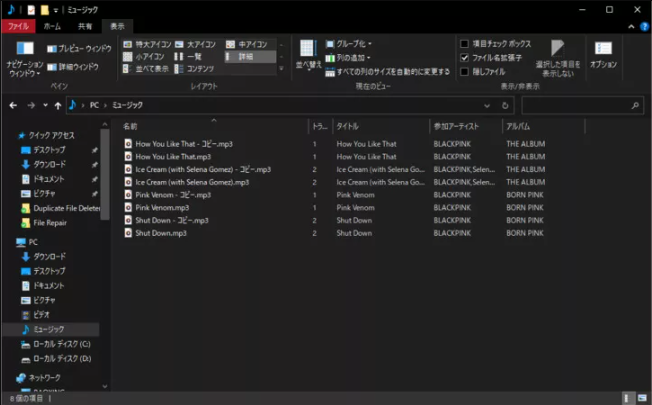Viewport: 652px width, 405px height.
Task: Select 中アイコン layout
Action: pos(247,44)
